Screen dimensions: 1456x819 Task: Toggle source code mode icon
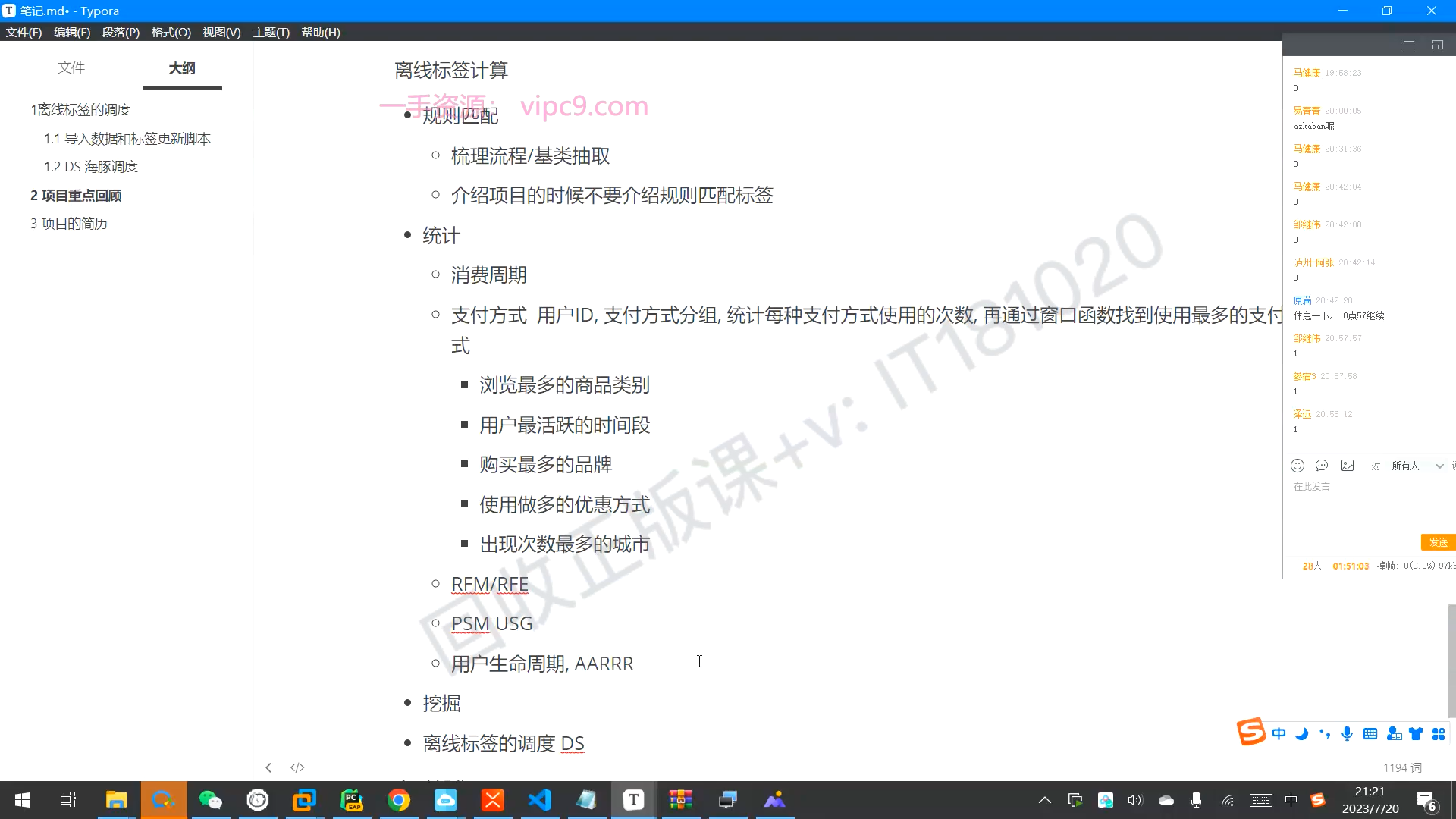click(297, 767)
